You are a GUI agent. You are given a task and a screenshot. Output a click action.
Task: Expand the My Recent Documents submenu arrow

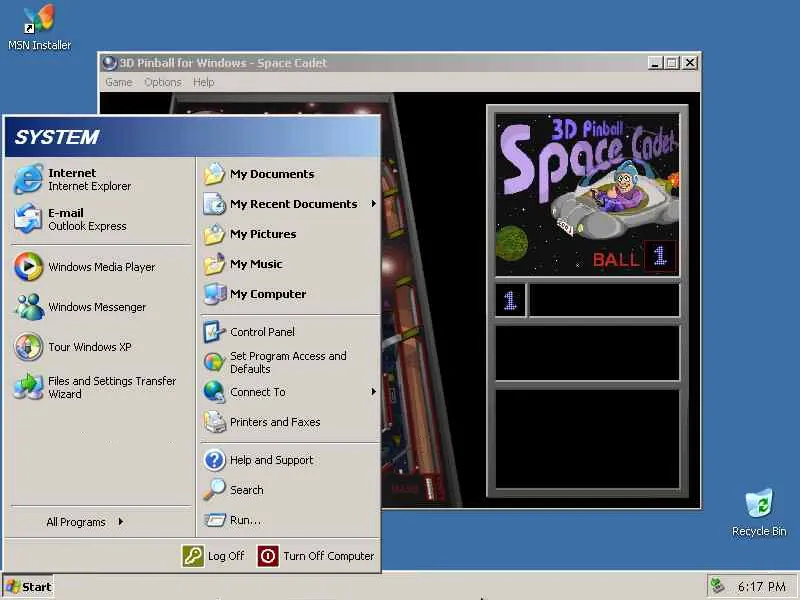373,204
